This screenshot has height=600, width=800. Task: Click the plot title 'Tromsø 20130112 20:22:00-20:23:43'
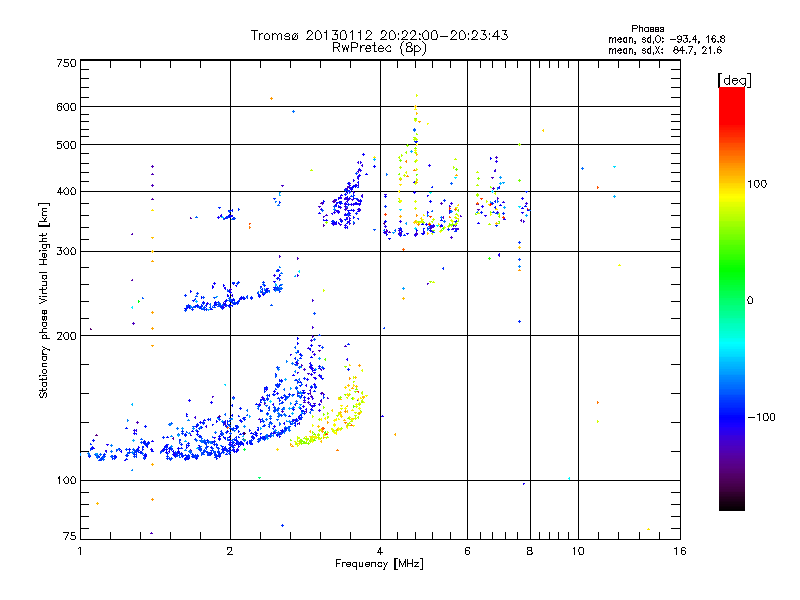click(379, 35)
